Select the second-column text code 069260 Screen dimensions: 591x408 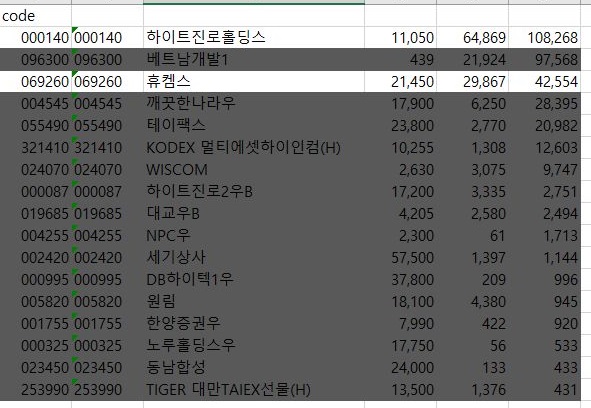pyautogui.click(x=107, y=81)
